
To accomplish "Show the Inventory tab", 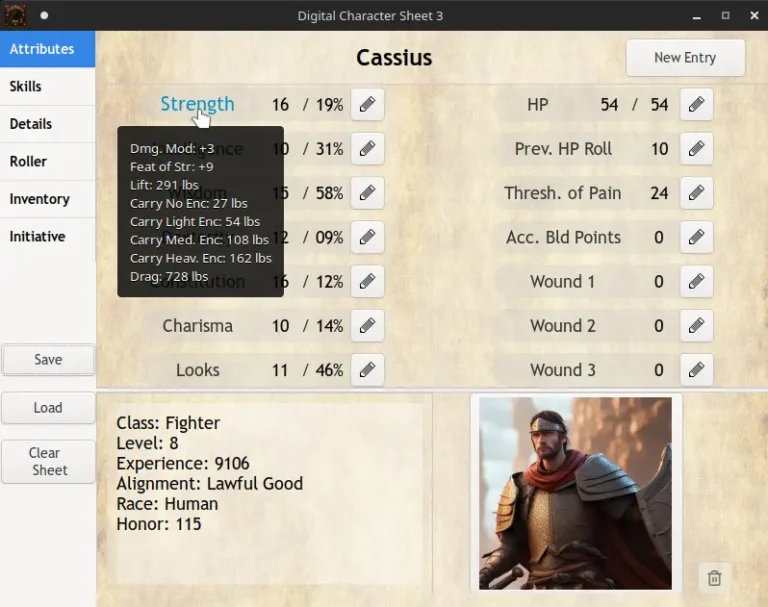I will tap(48, 199).
